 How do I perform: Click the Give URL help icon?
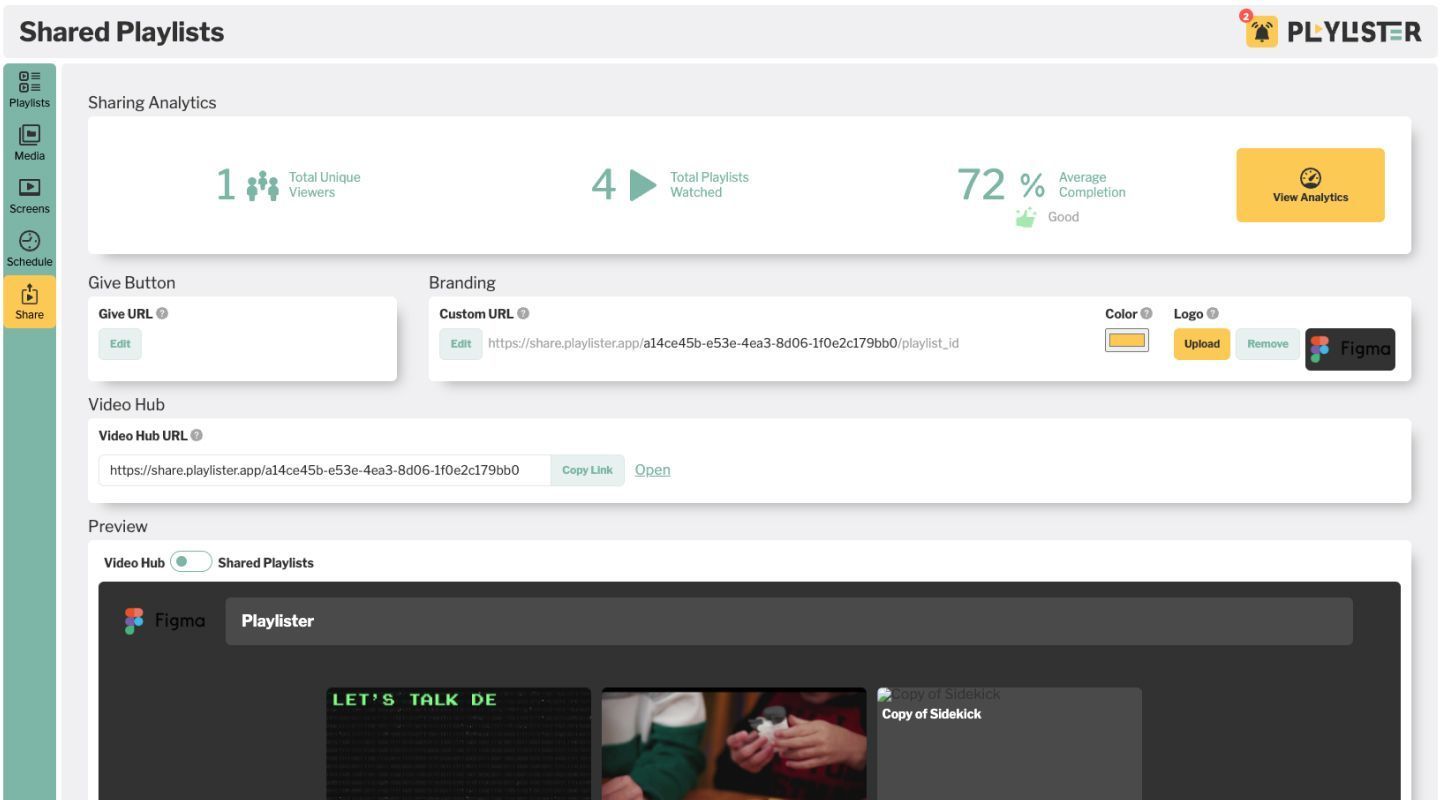point(163,313)
